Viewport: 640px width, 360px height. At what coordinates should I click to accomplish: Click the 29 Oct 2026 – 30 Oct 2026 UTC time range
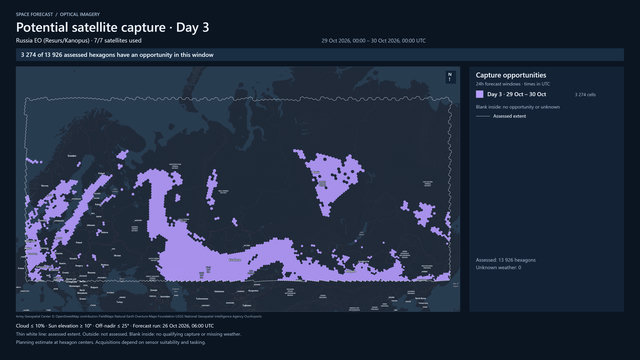[x=373, y=41]
